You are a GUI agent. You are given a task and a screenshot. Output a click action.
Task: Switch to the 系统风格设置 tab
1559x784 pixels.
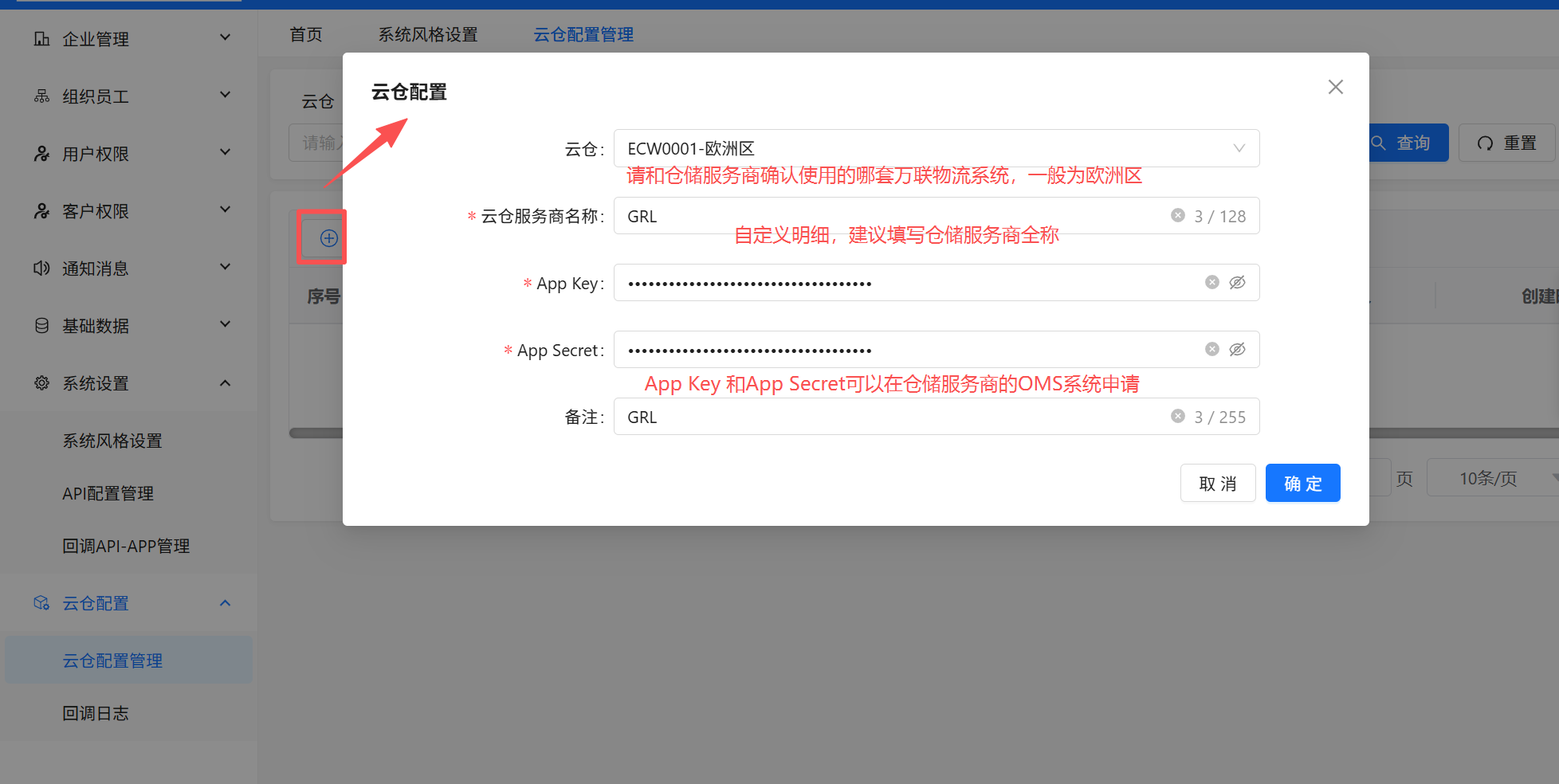pyautogui.click(x=427, y=34)
